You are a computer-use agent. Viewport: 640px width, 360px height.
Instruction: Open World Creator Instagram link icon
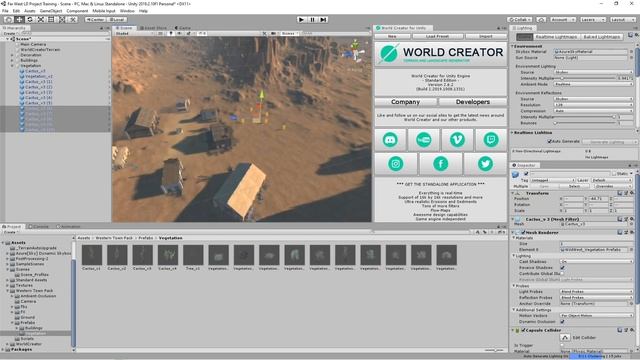tap(396, 164)
